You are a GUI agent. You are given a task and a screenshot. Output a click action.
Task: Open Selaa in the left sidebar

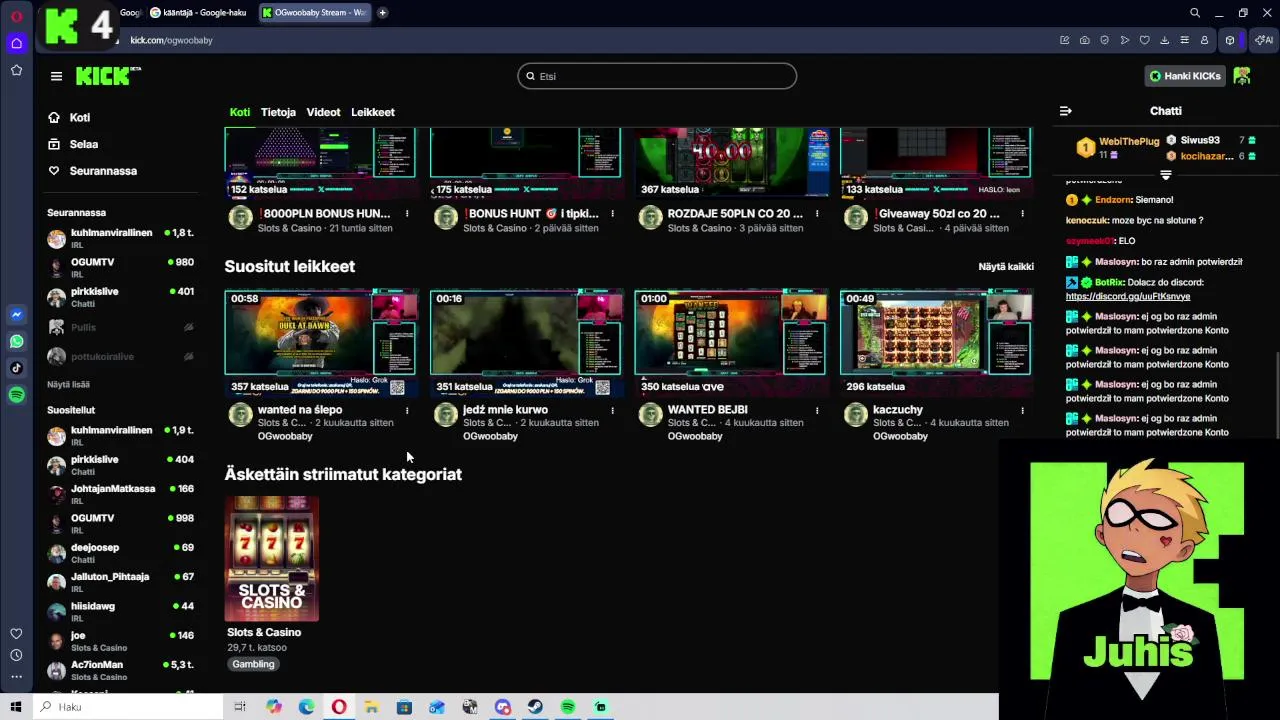(83, 144)
